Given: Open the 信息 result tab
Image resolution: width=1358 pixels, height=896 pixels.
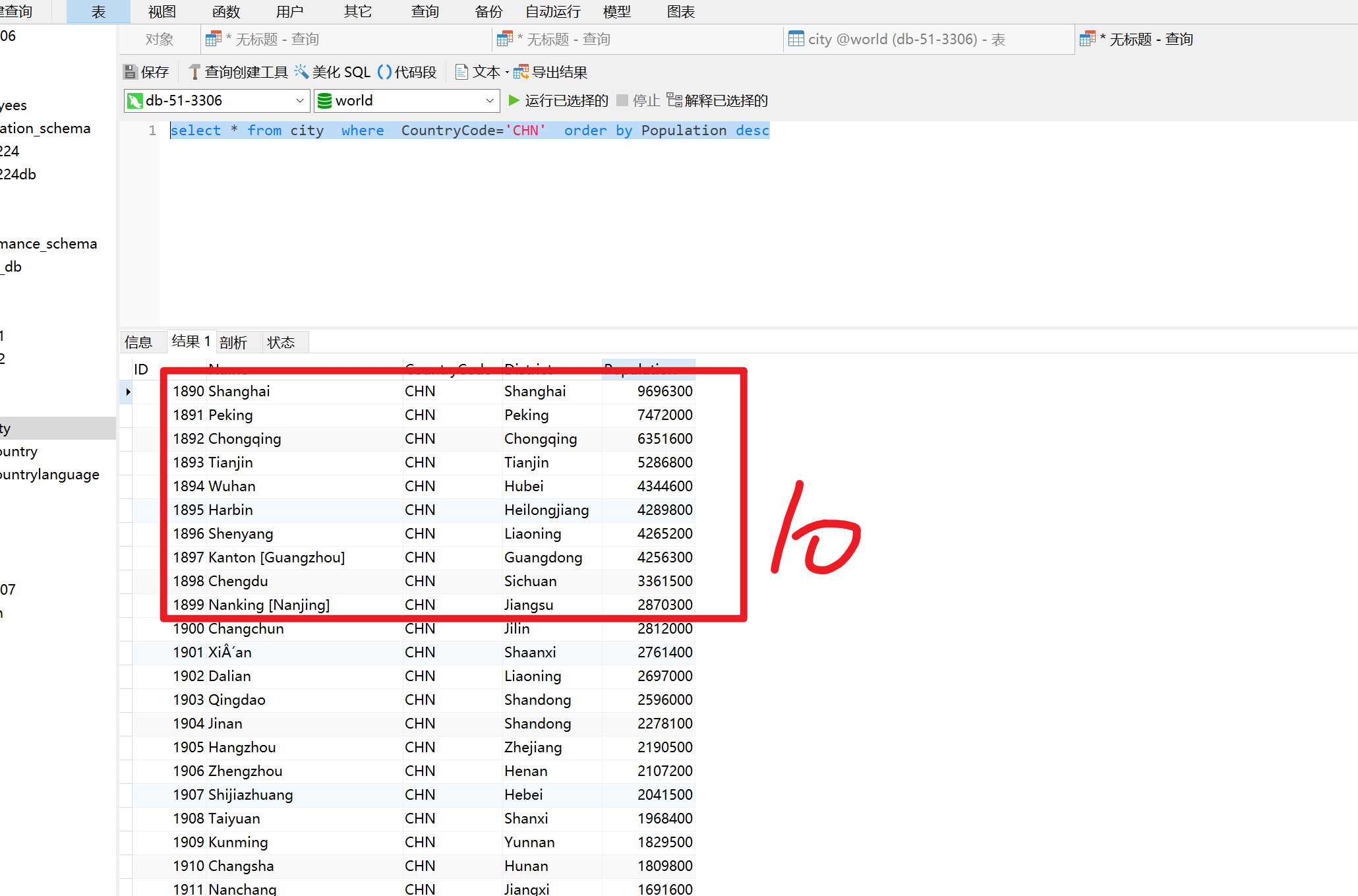Looking at the screenshot, I should [138, 342].
